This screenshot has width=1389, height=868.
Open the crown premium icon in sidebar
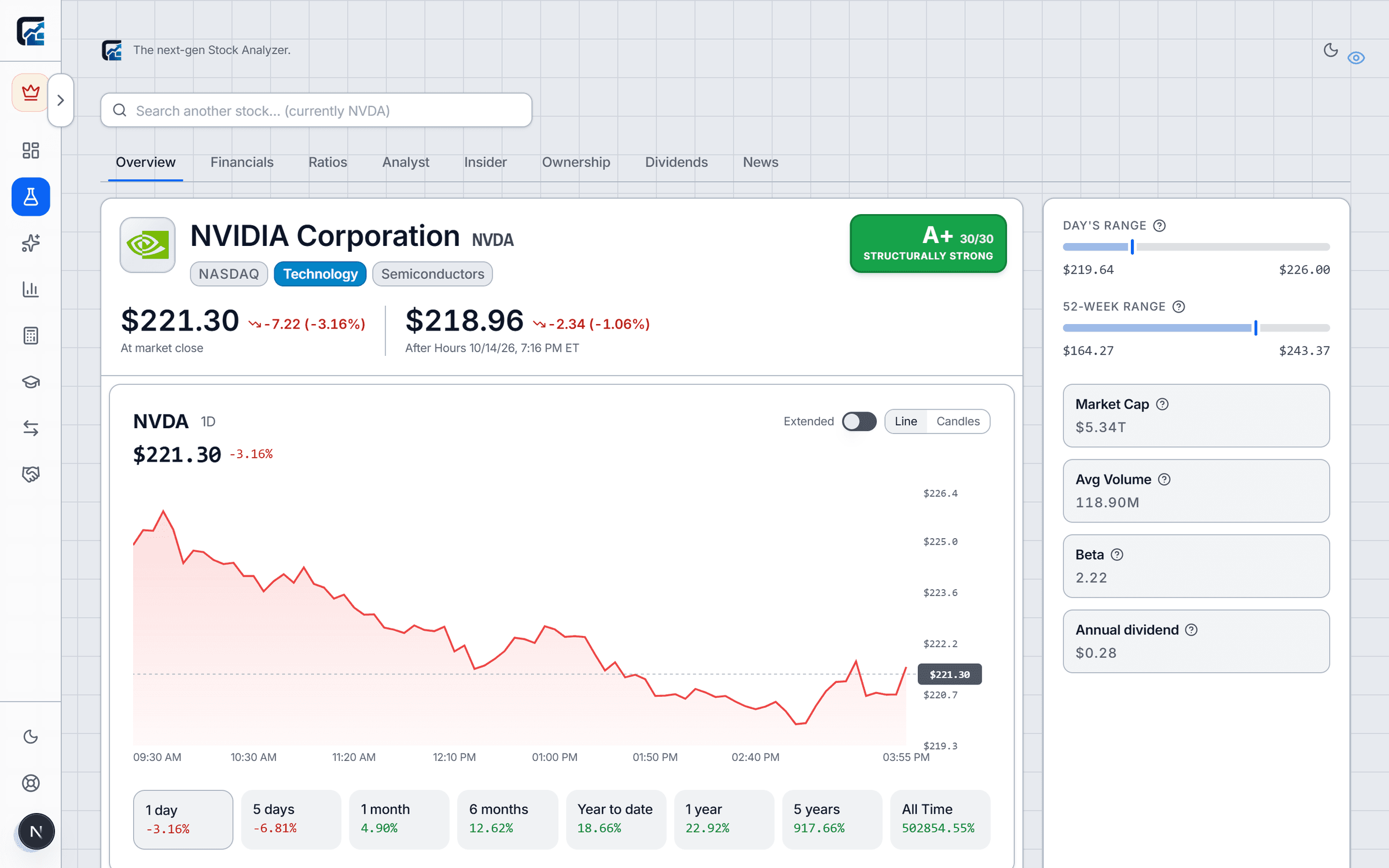(x=30, y=93)
